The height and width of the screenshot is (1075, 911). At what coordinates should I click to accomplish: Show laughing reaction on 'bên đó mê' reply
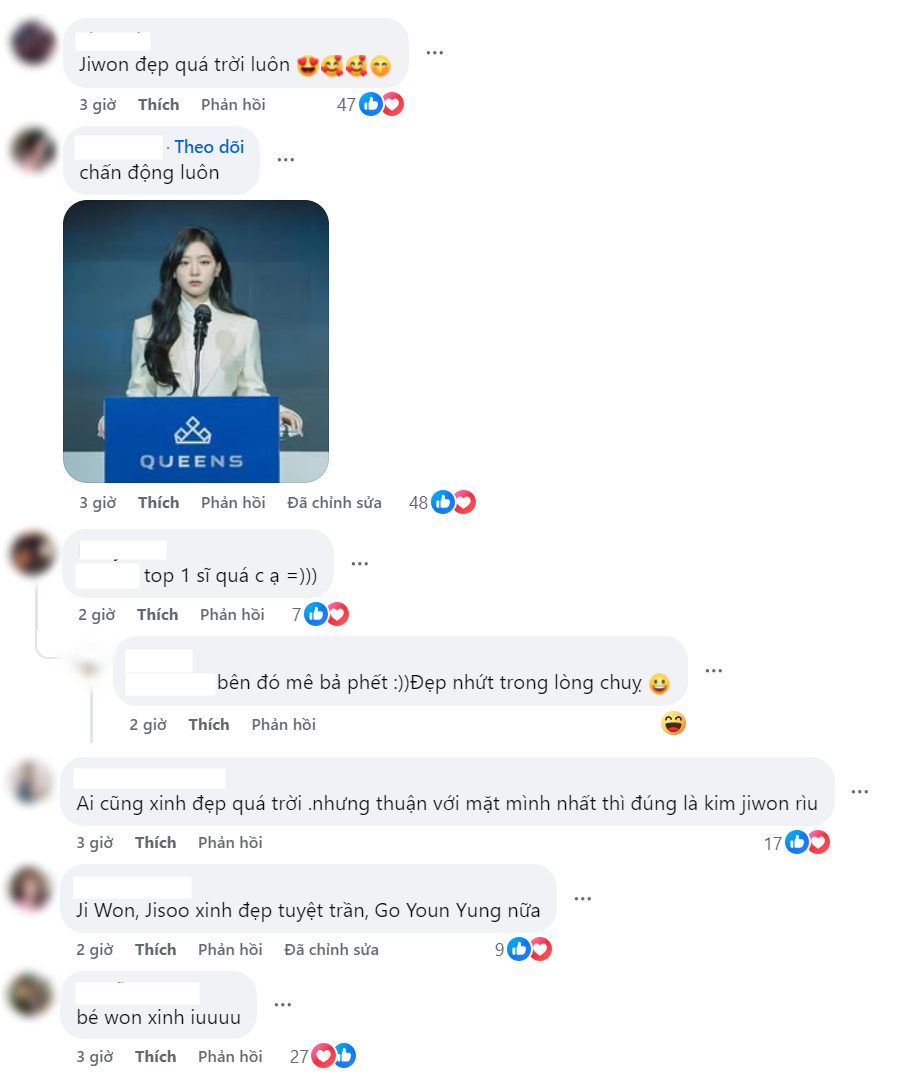(x=673, y=723)
